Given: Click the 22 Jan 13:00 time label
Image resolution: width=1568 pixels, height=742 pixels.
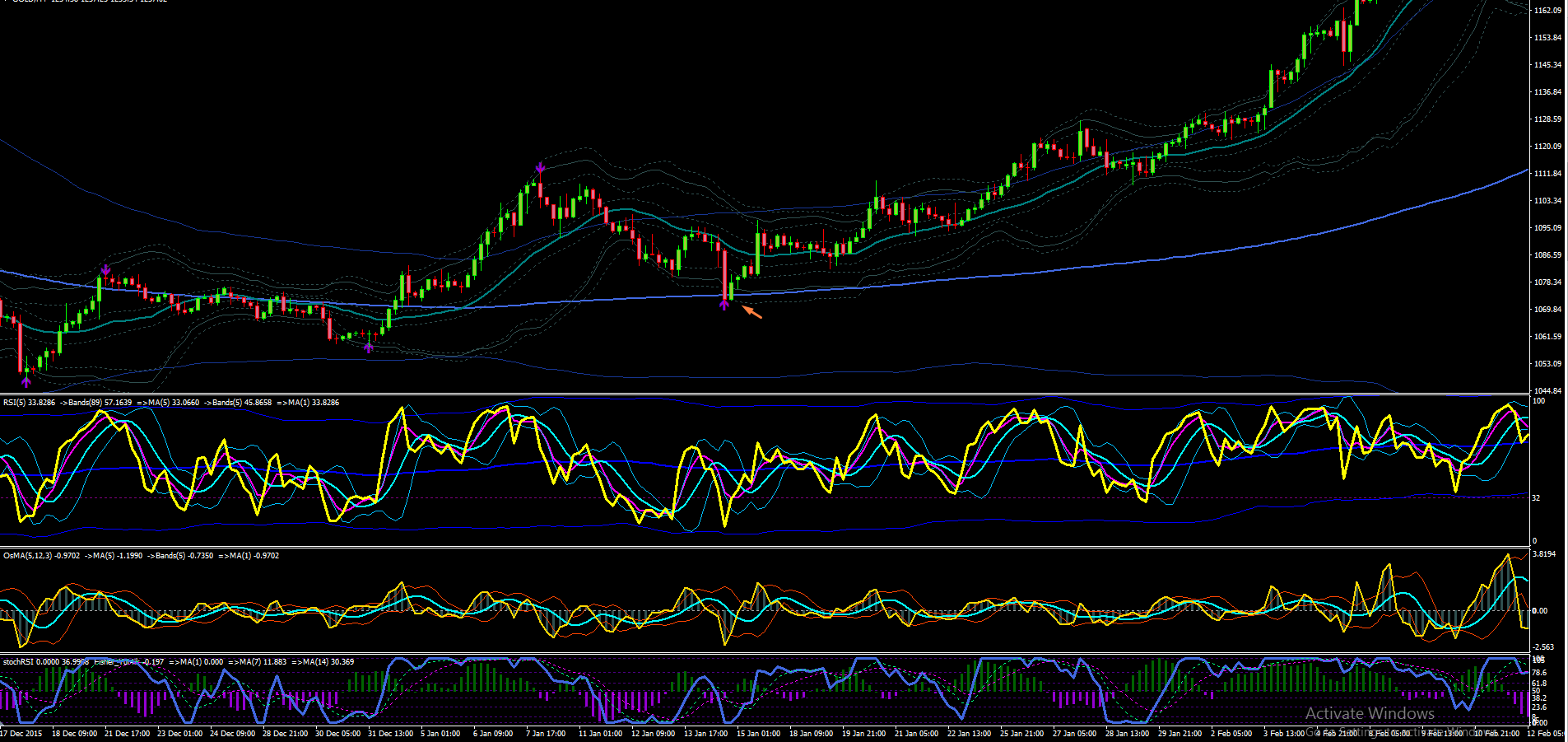Looking at the screenshot, I should (970, 734).
